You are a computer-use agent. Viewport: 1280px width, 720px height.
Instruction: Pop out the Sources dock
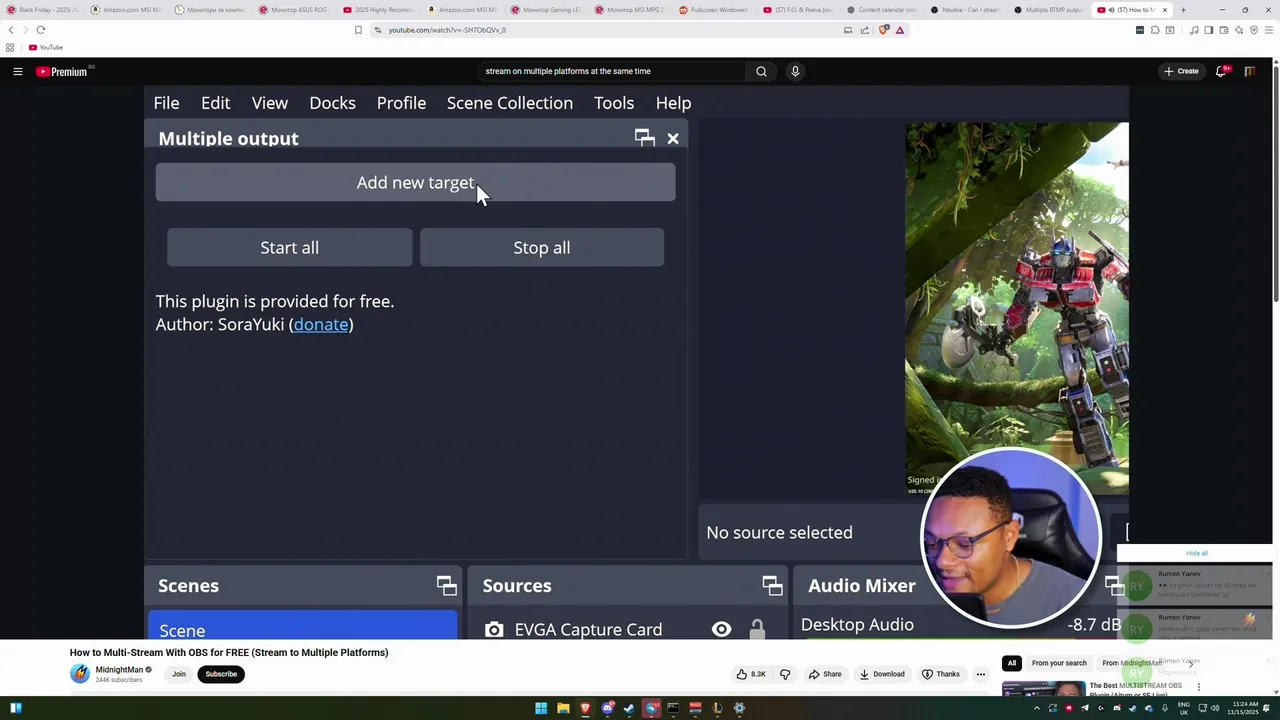tap(772, 586)
